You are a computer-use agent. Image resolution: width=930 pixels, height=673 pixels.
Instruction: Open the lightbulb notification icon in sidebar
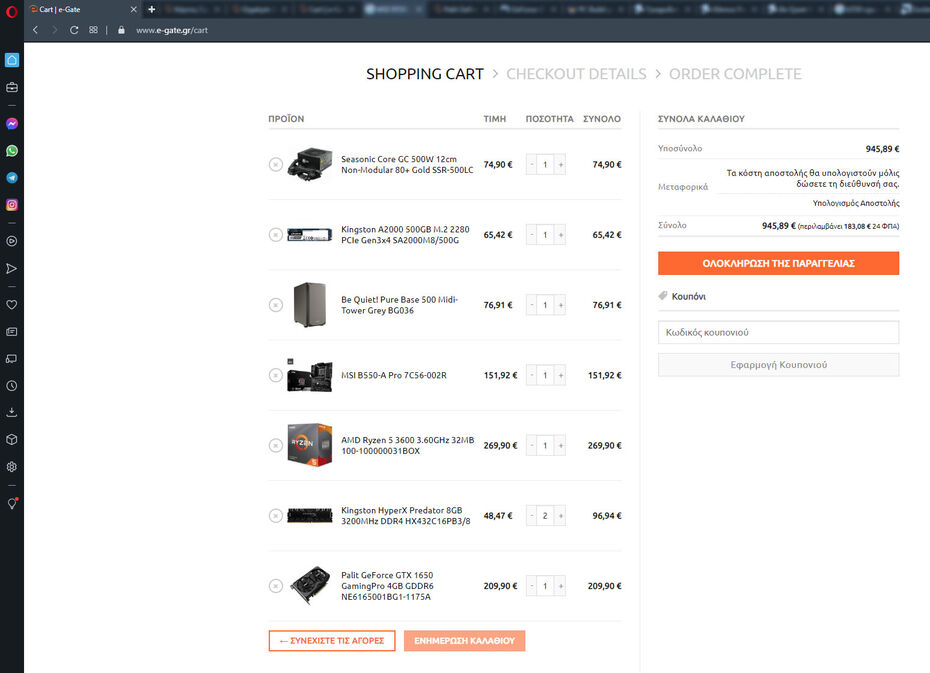[12, 503]
